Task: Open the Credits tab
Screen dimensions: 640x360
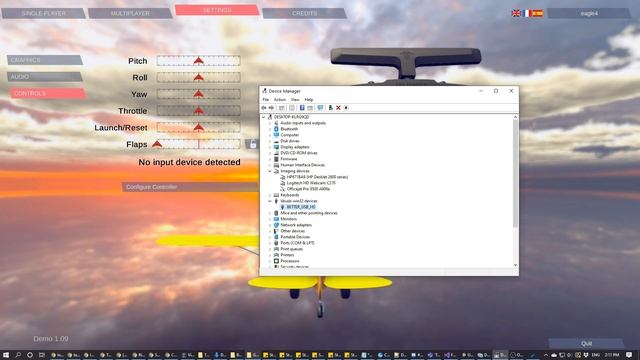Action: click(304, 13)
